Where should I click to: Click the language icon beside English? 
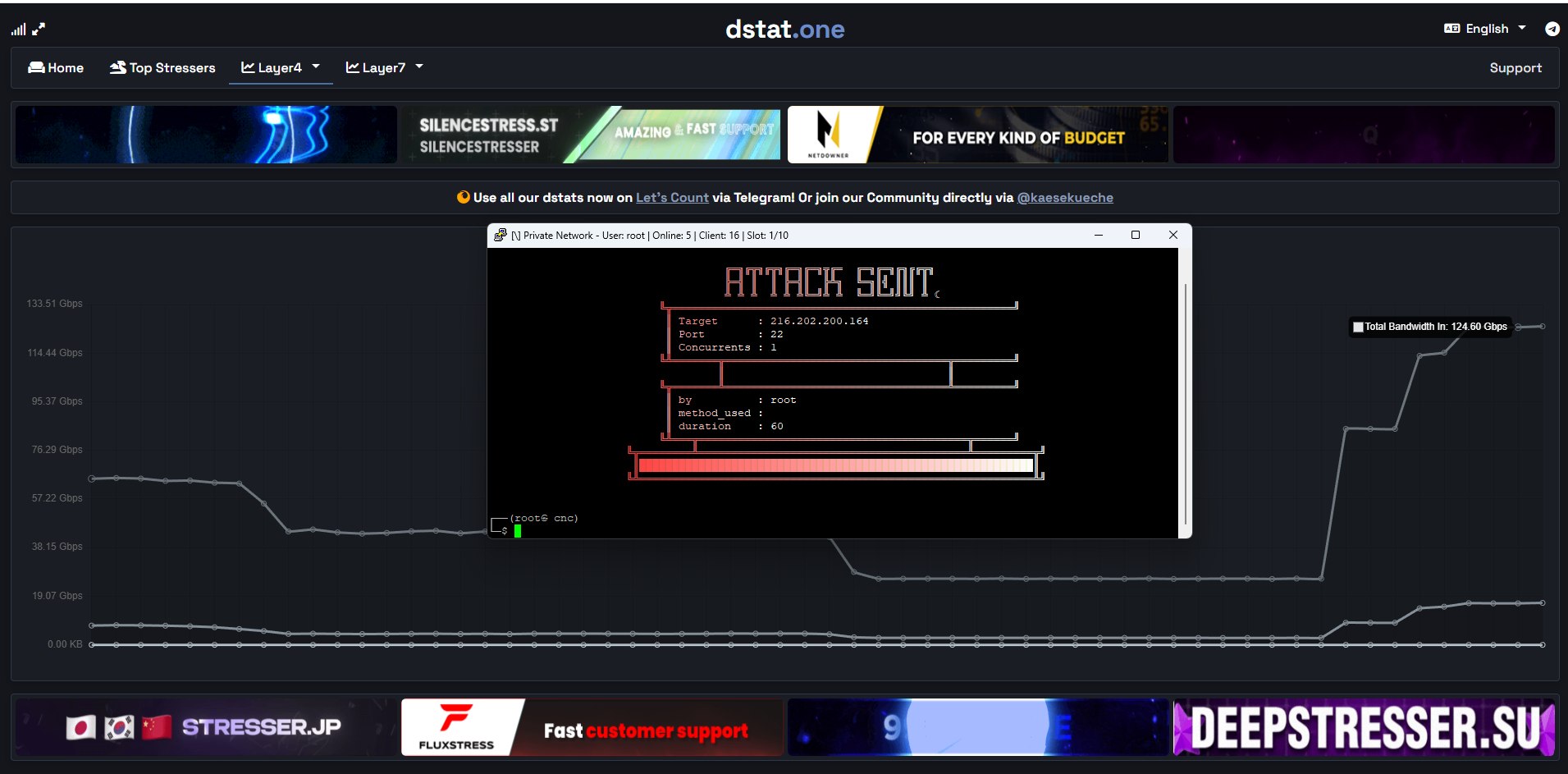coord(1451,29)
